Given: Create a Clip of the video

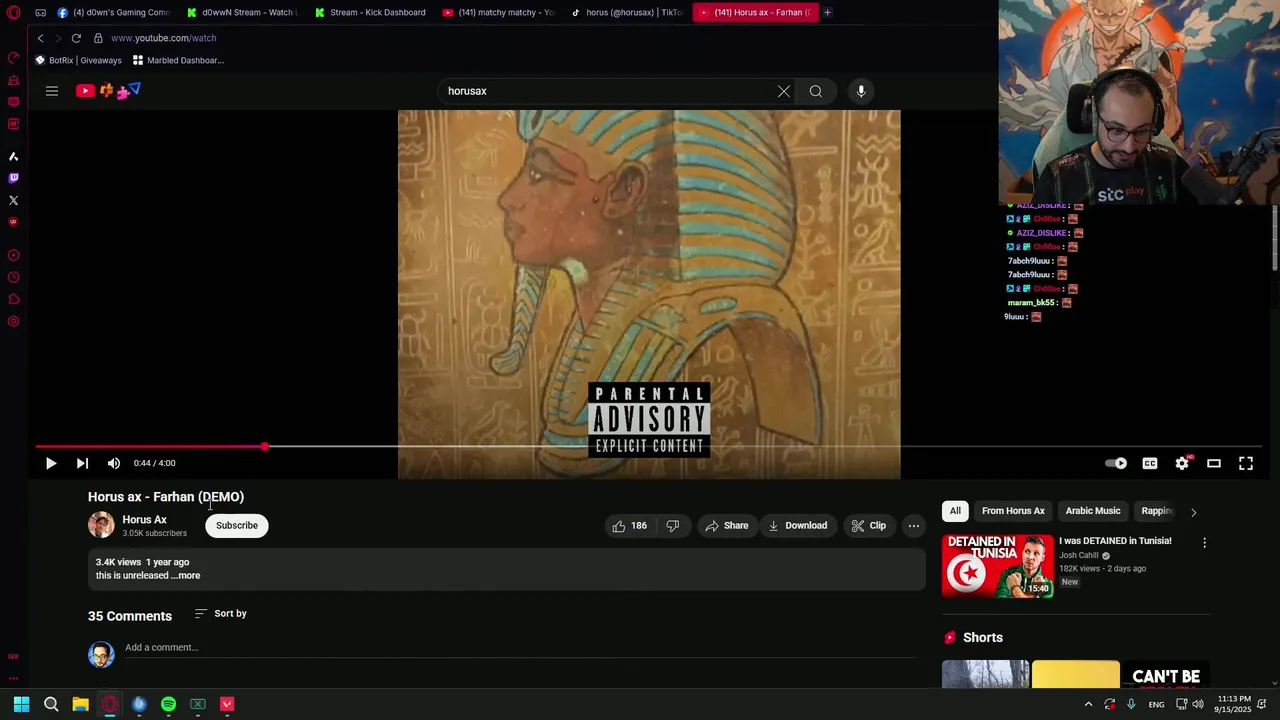Looking at the screenshot, I should coord(868,525).
